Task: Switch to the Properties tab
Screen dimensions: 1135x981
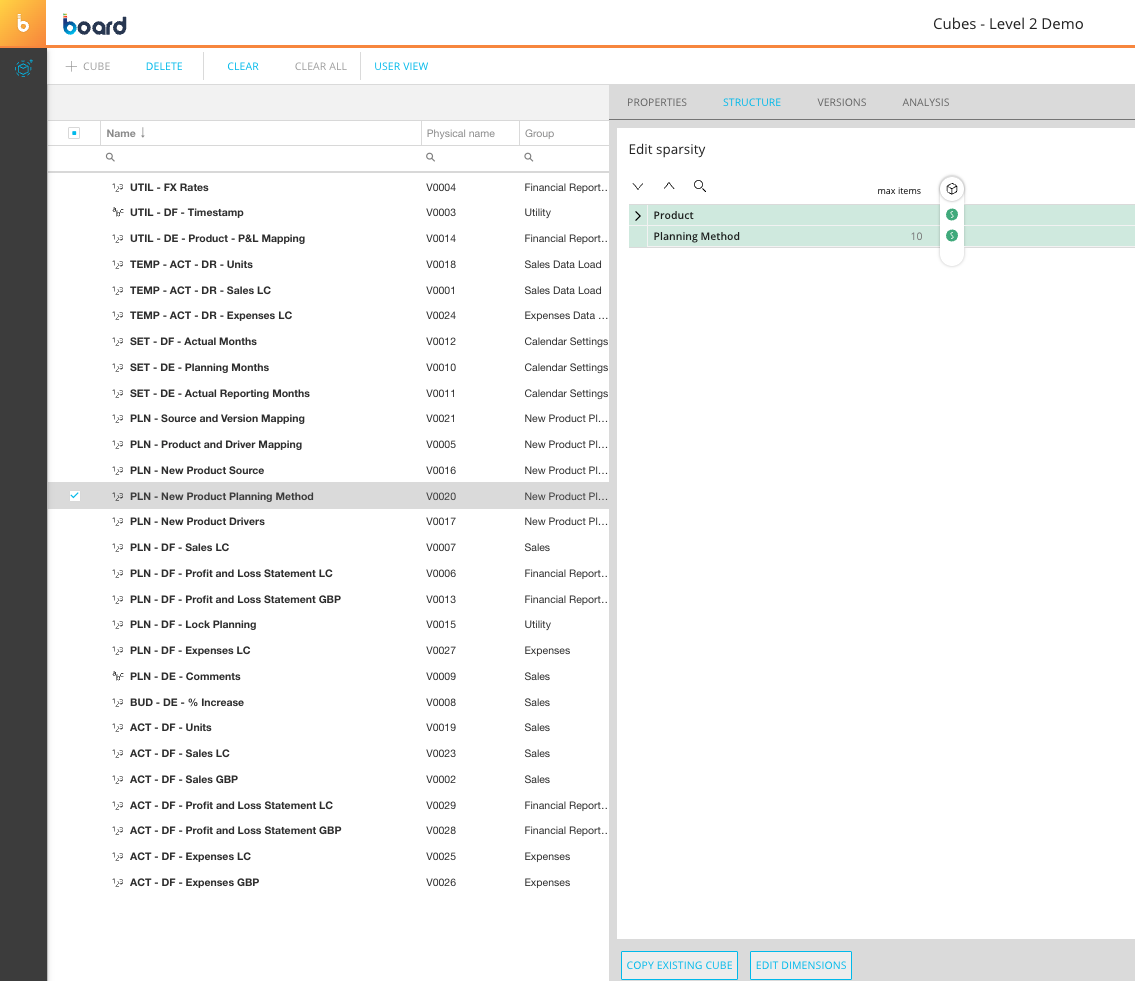Action: (x=657, y=102)
